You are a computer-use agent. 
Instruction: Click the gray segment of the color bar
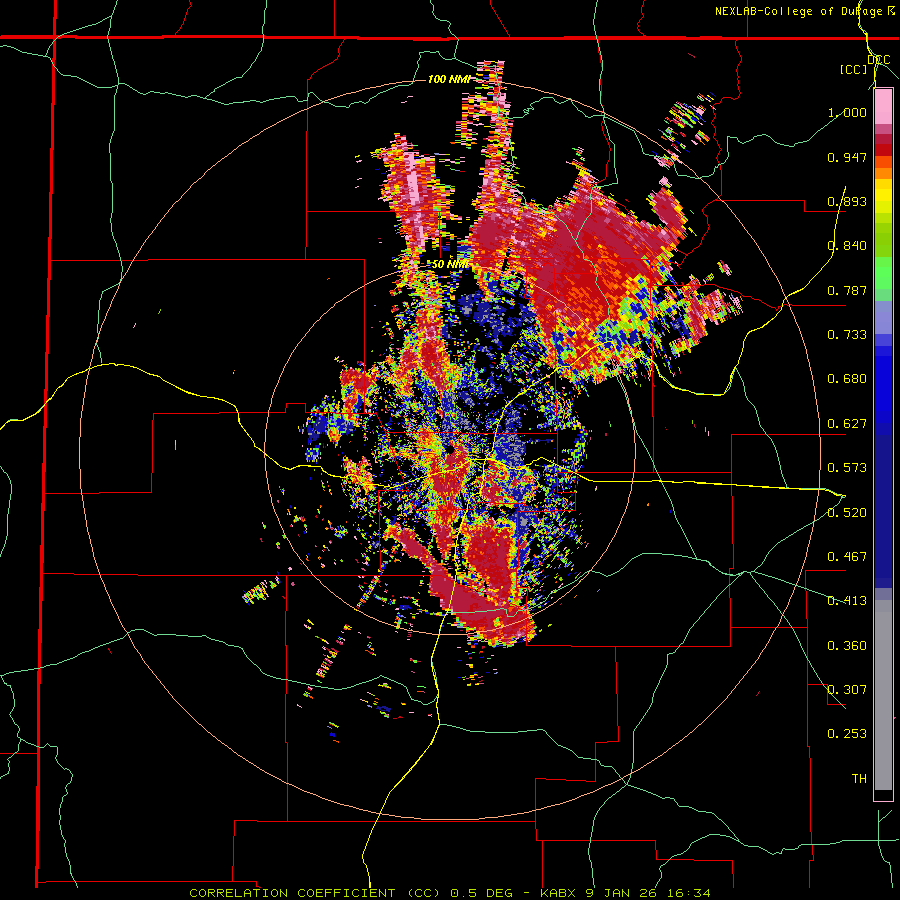pos(883,695)
